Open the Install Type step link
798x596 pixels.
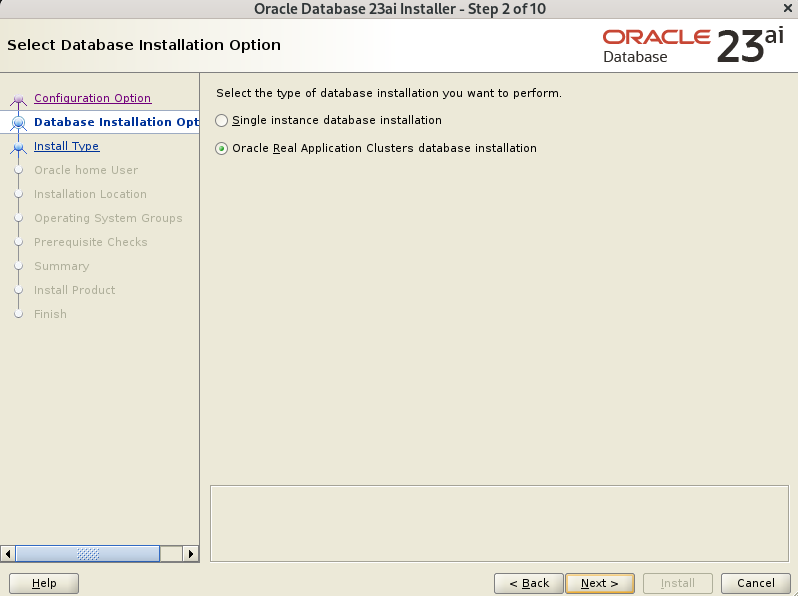[67, 146]
